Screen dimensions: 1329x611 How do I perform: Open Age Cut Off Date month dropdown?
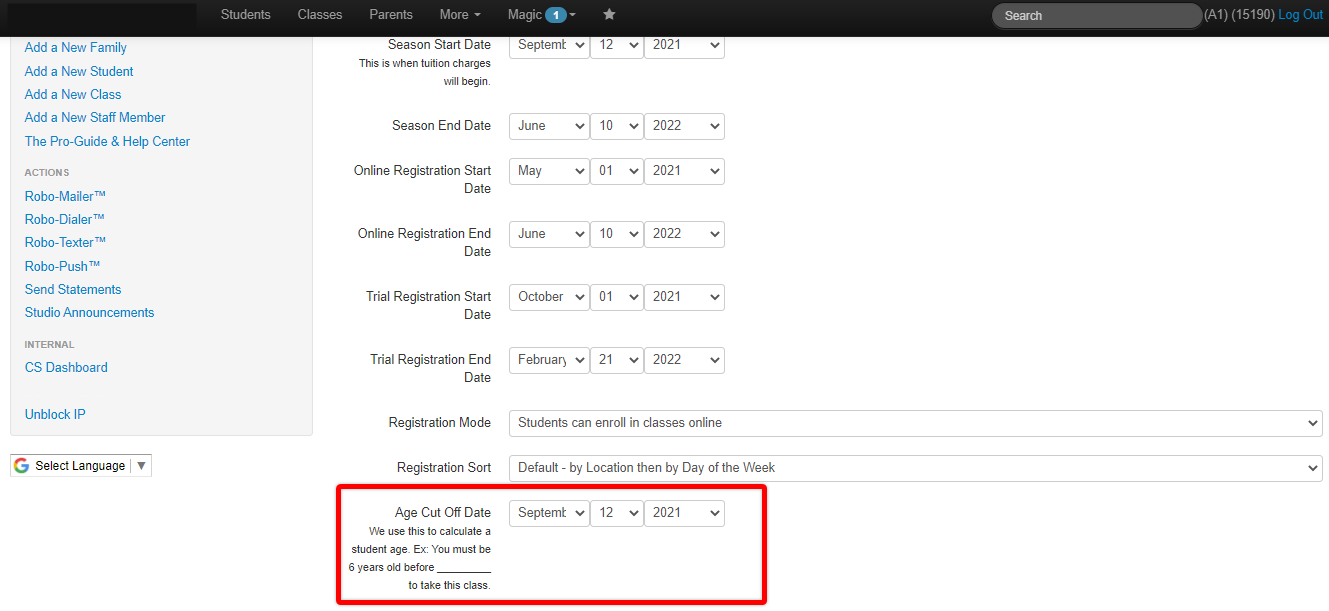click(x=549, y=513)
